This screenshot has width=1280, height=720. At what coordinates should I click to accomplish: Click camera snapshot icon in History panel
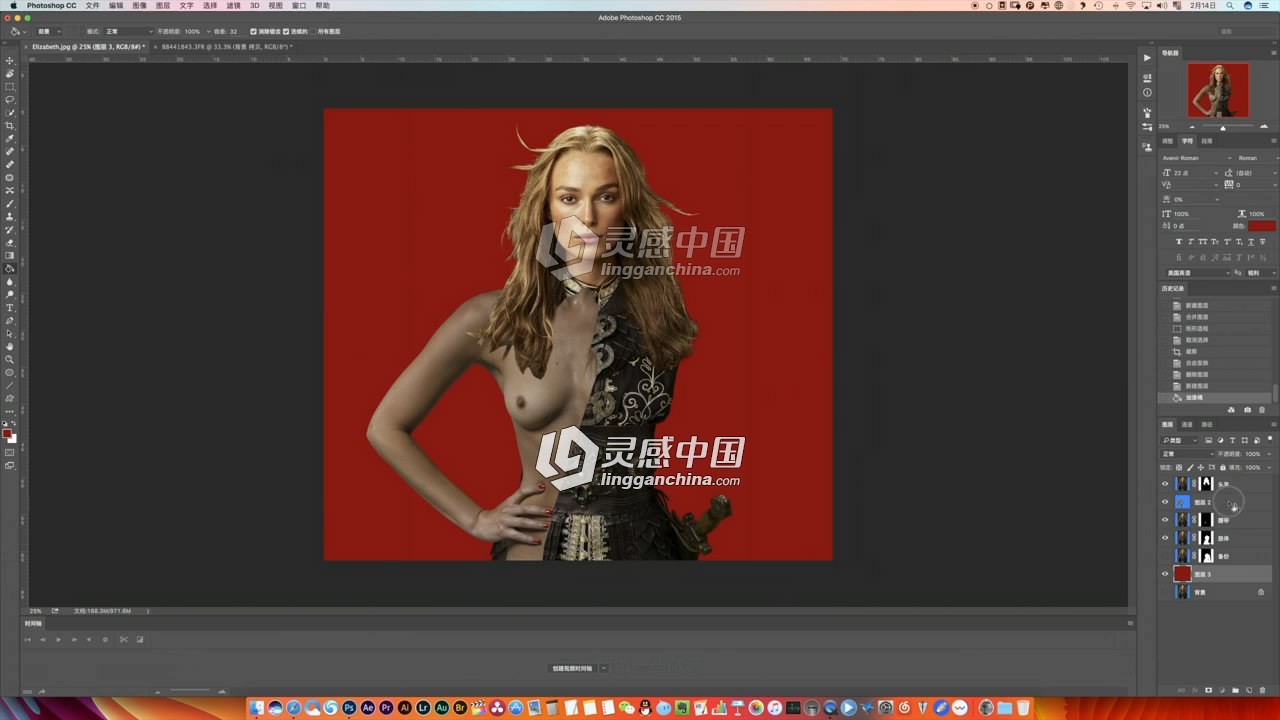pyautogui.click(x=1247, y=409)
